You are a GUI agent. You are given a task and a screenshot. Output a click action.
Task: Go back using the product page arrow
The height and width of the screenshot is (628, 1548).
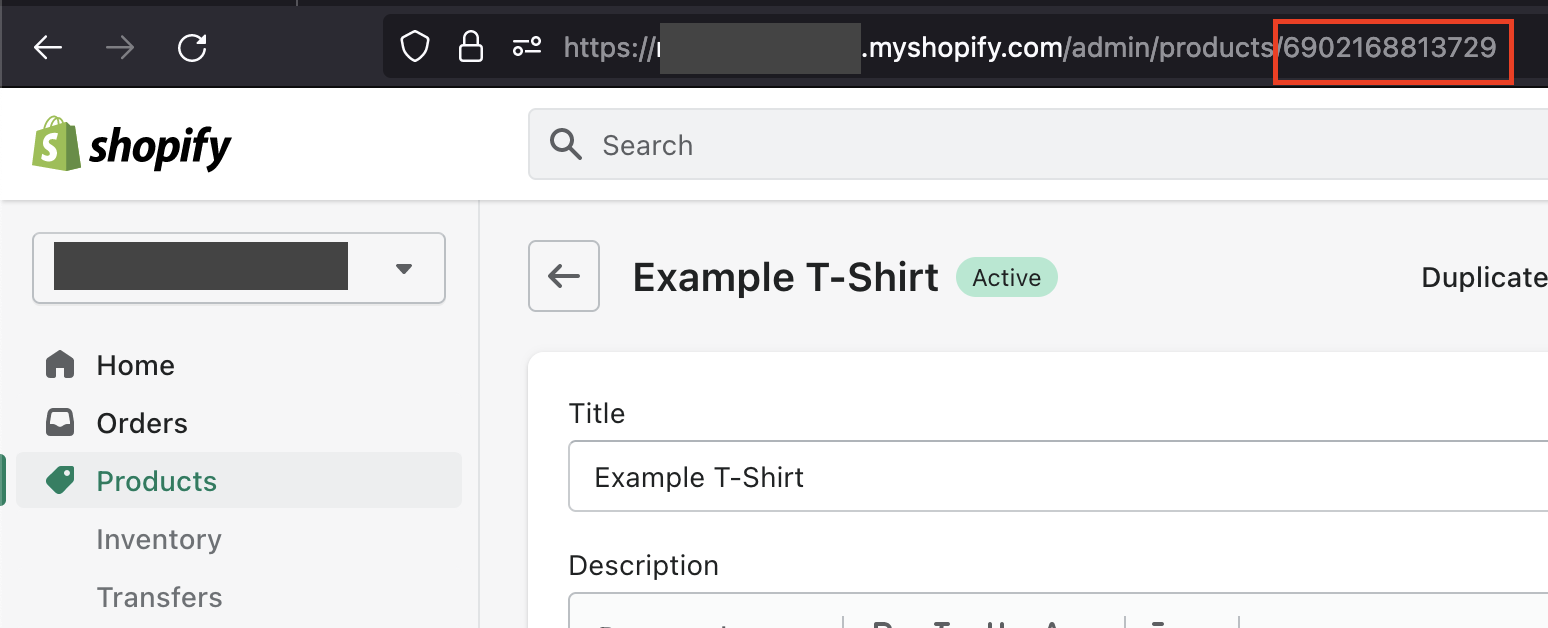[563, 276]
